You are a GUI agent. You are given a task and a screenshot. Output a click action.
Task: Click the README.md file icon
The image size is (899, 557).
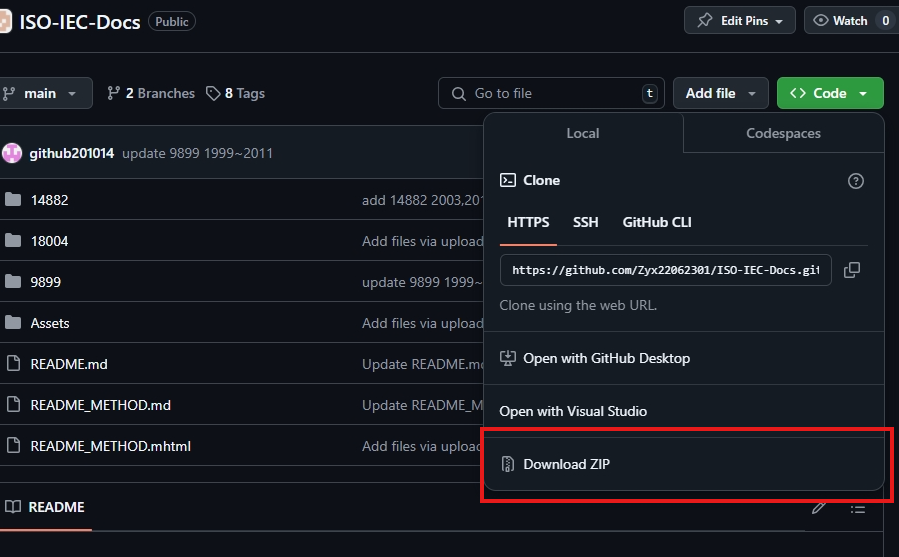(x=13, y=364)
